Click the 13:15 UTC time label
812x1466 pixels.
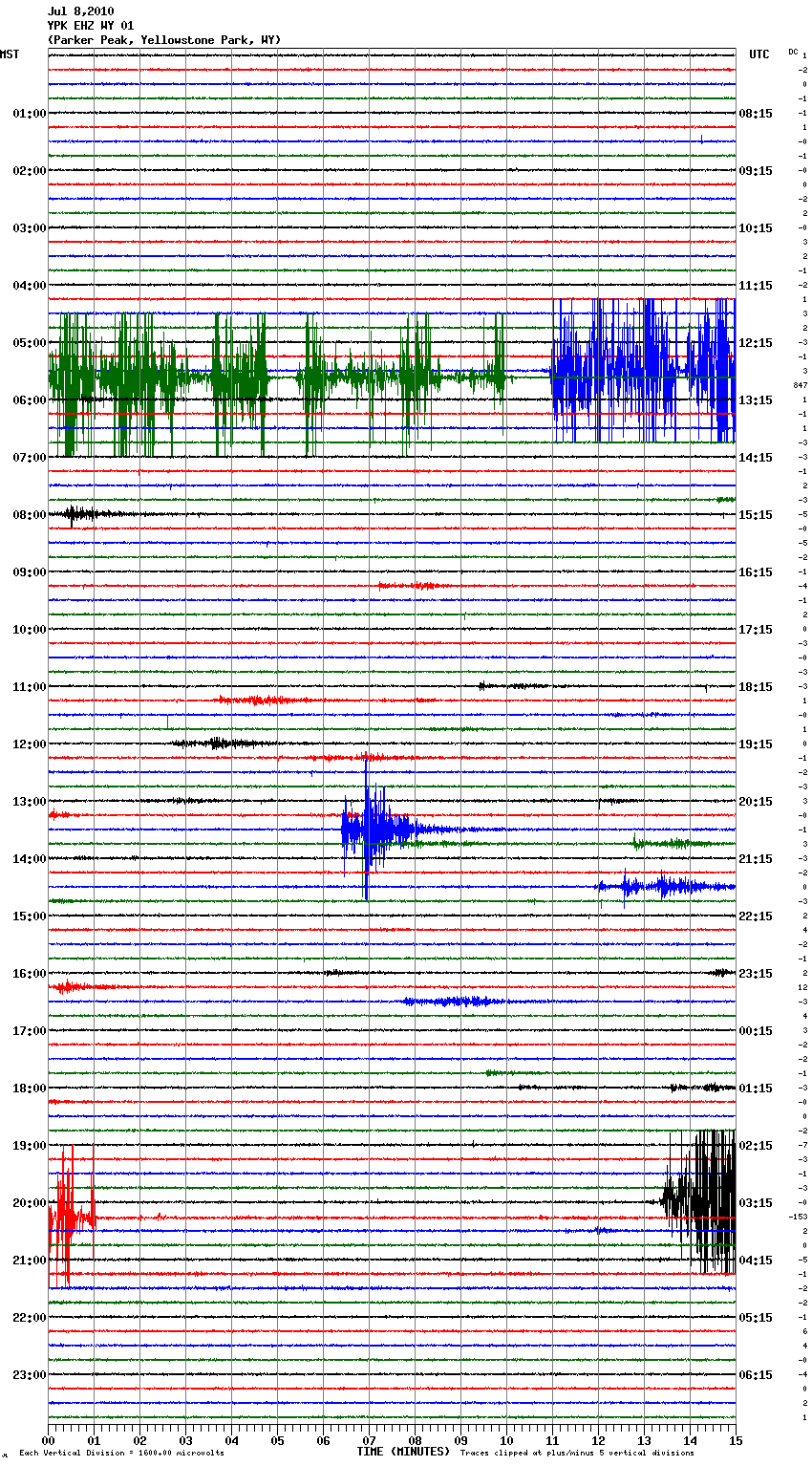[x=756, y=399]
